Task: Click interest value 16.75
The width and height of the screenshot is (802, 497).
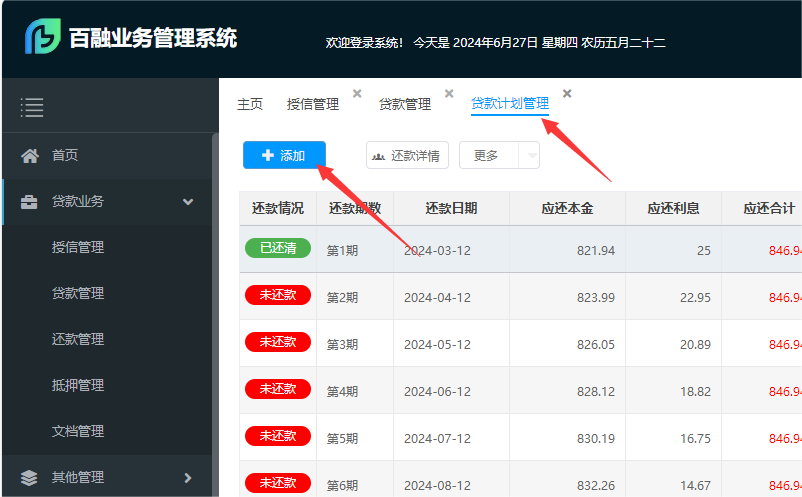Action: coord(695,439)
